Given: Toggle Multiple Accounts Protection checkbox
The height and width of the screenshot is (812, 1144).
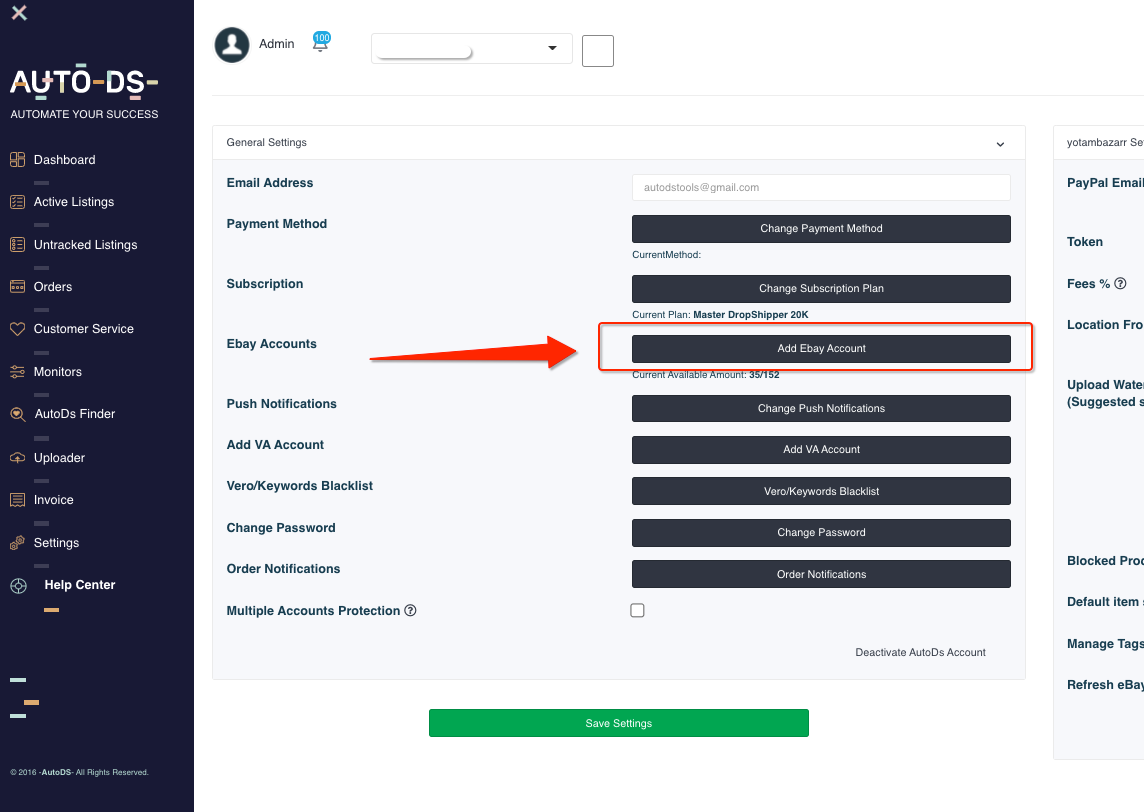Looking at the screenshot, I should 638,611.
